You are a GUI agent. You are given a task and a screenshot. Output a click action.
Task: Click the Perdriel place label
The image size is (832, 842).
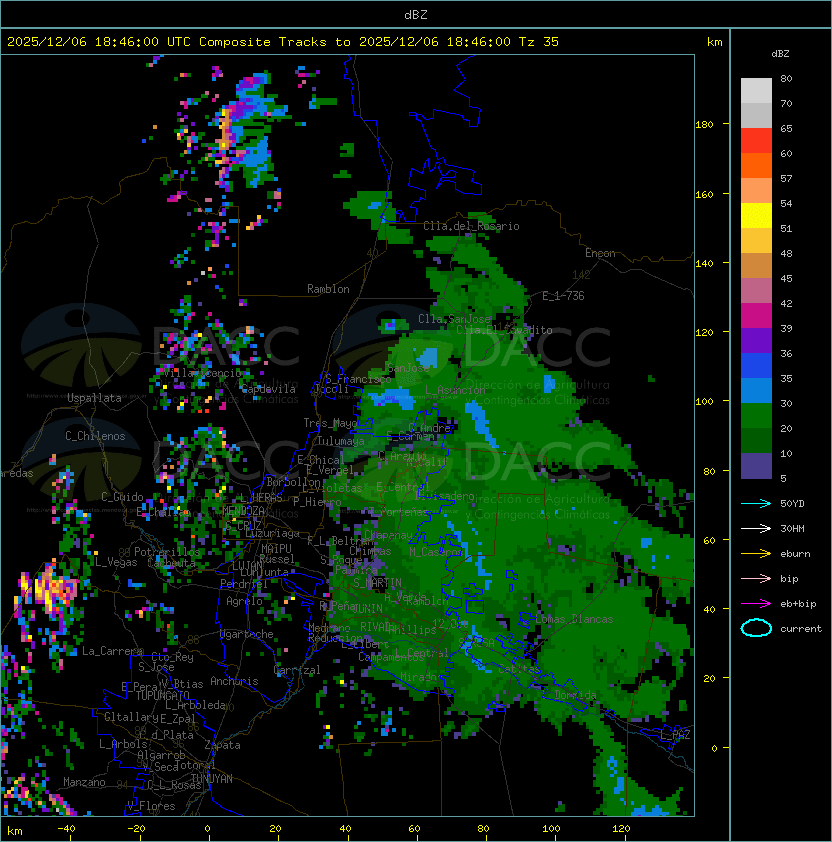(x=243, y=583)
